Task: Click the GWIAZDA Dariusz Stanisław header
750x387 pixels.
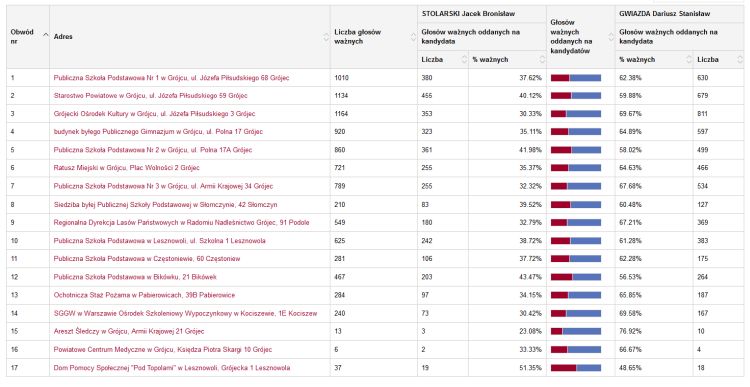Action: click(665, 14)
